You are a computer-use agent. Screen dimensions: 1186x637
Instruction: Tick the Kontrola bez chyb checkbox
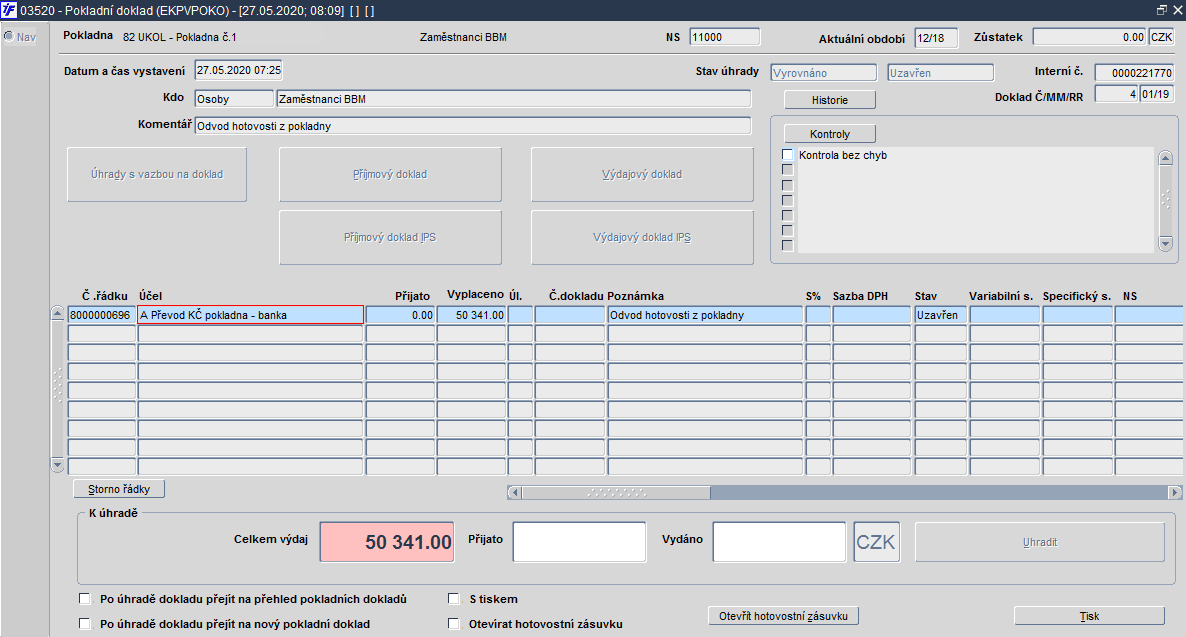tap(787, 154)
